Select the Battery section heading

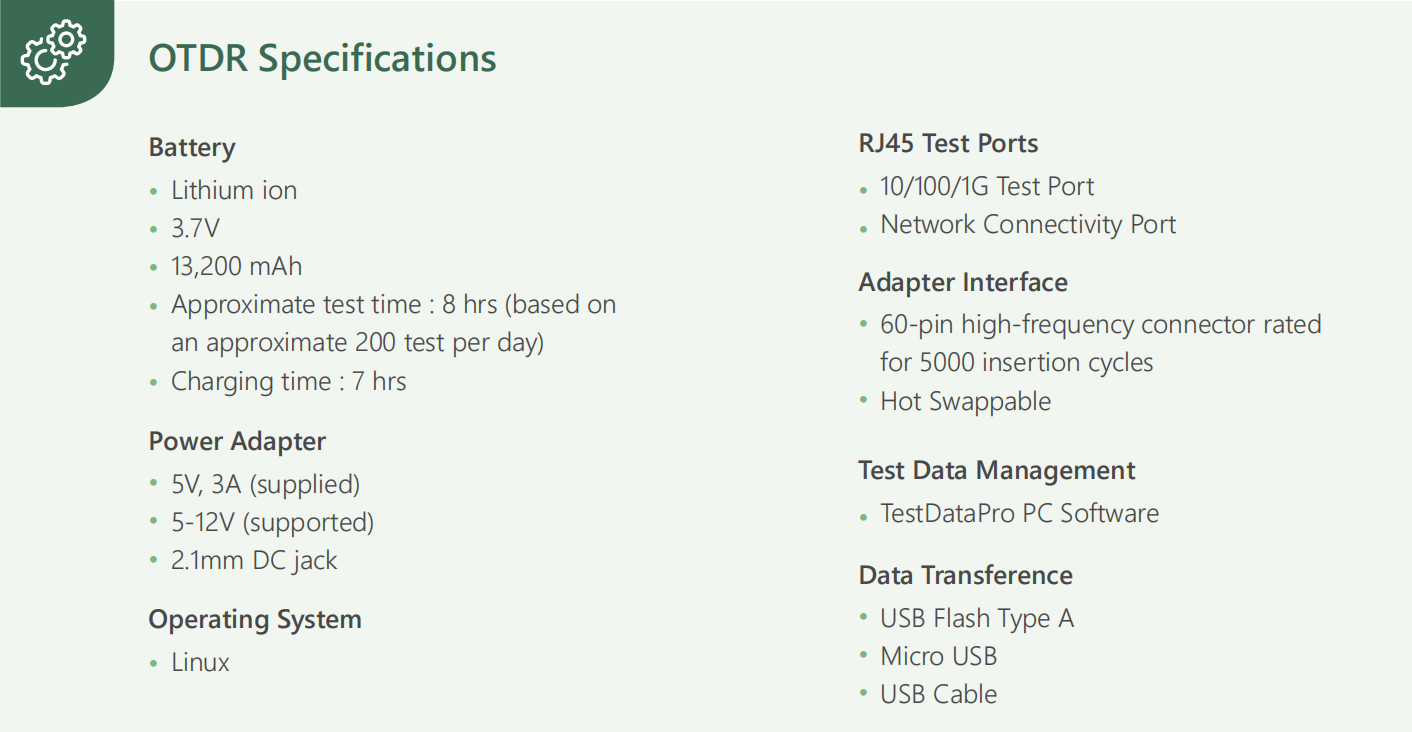click(192, 148)
